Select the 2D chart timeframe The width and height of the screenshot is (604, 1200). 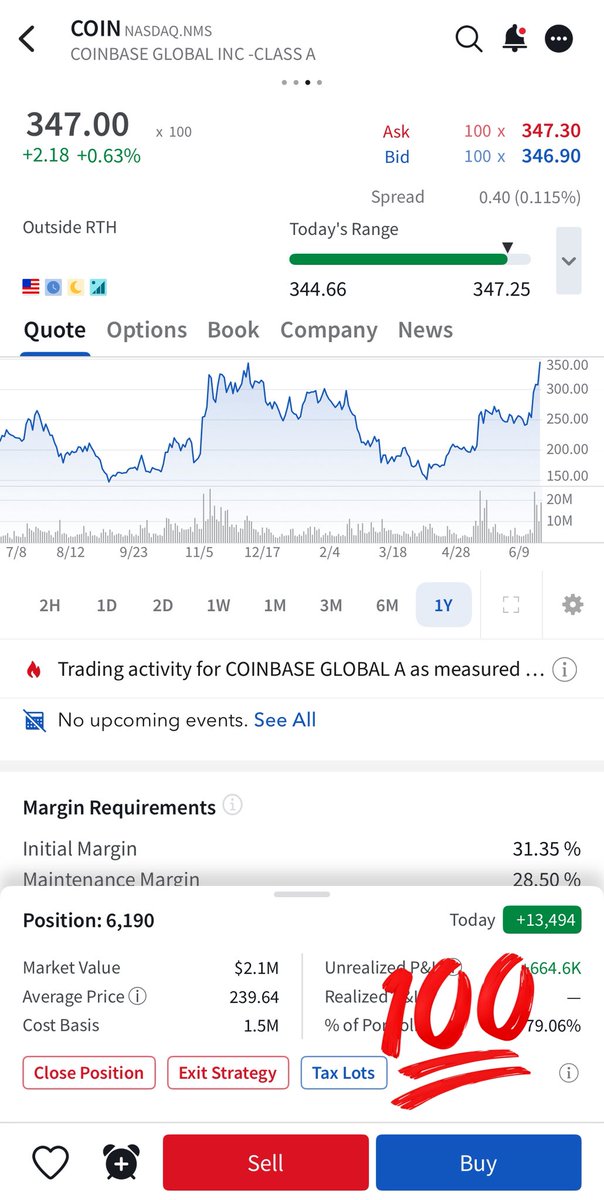(x=162, y=605)
